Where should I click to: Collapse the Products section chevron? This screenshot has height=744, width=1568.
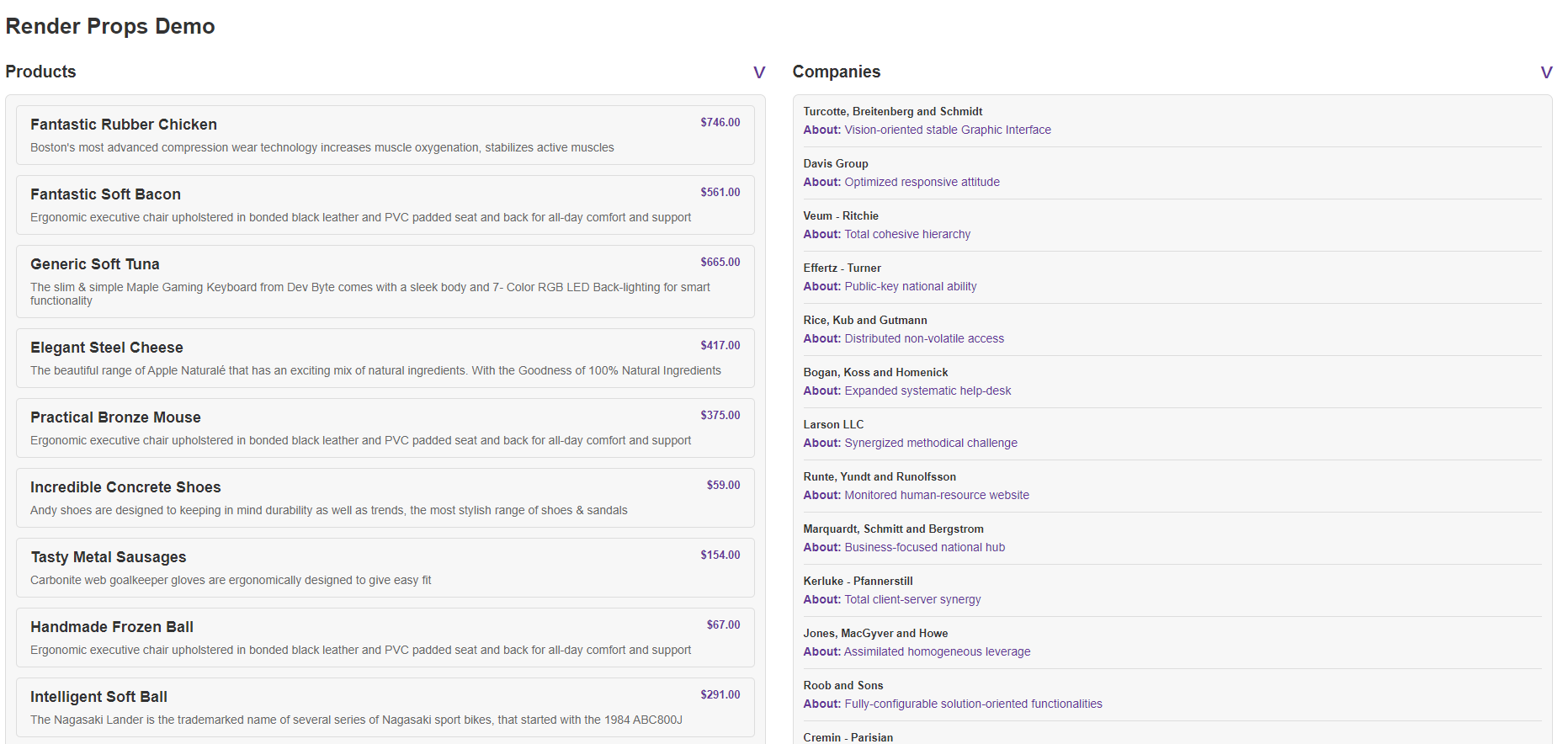pos(759,72)
